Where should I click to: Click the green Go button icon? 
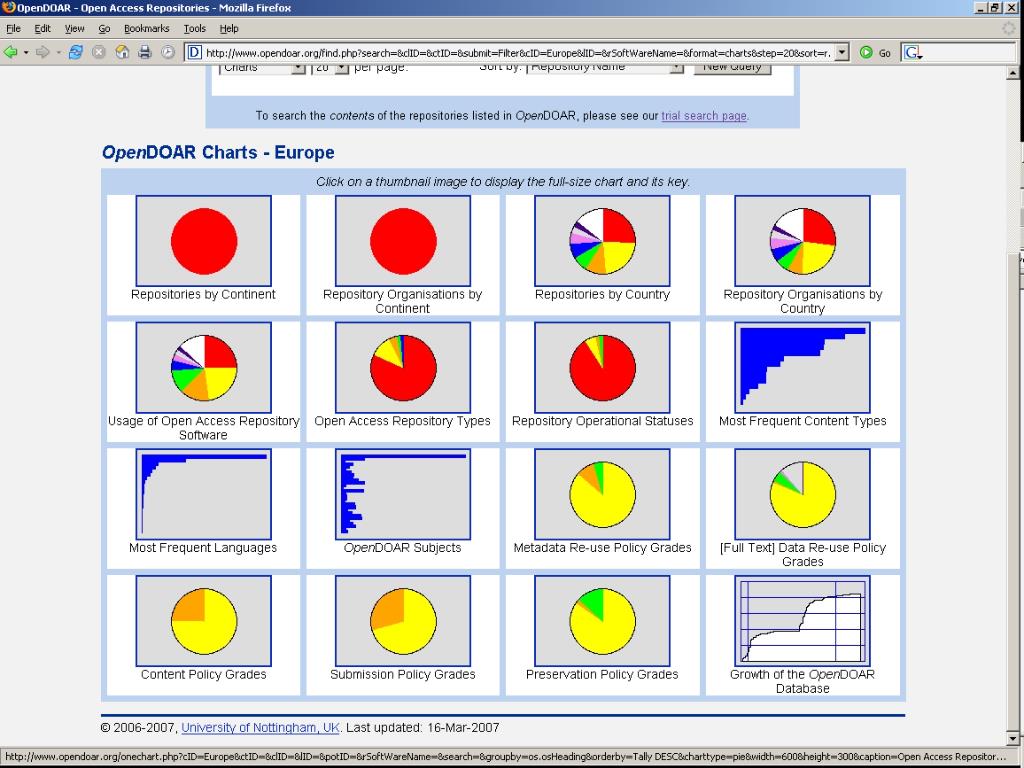coord(866,52)
